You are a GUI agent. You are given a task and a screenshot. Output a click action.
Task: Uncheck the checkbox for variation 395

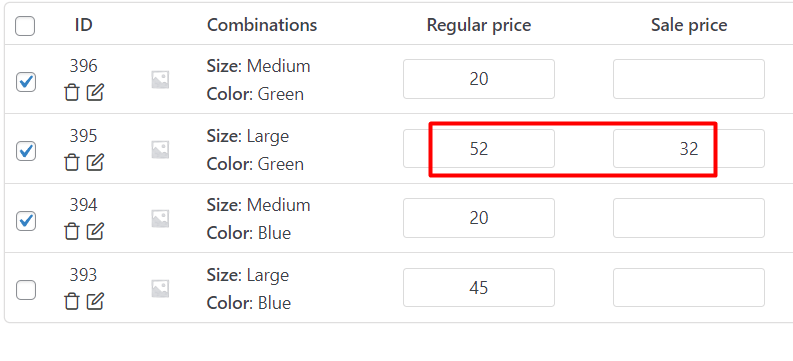click(x=26, y=151)
